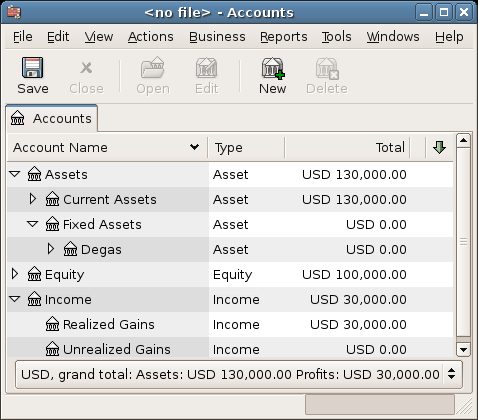Viewport: 478px width, 420px height.
Task: Open the View menu
Action: pyautogui.click(x=99, y=37)
